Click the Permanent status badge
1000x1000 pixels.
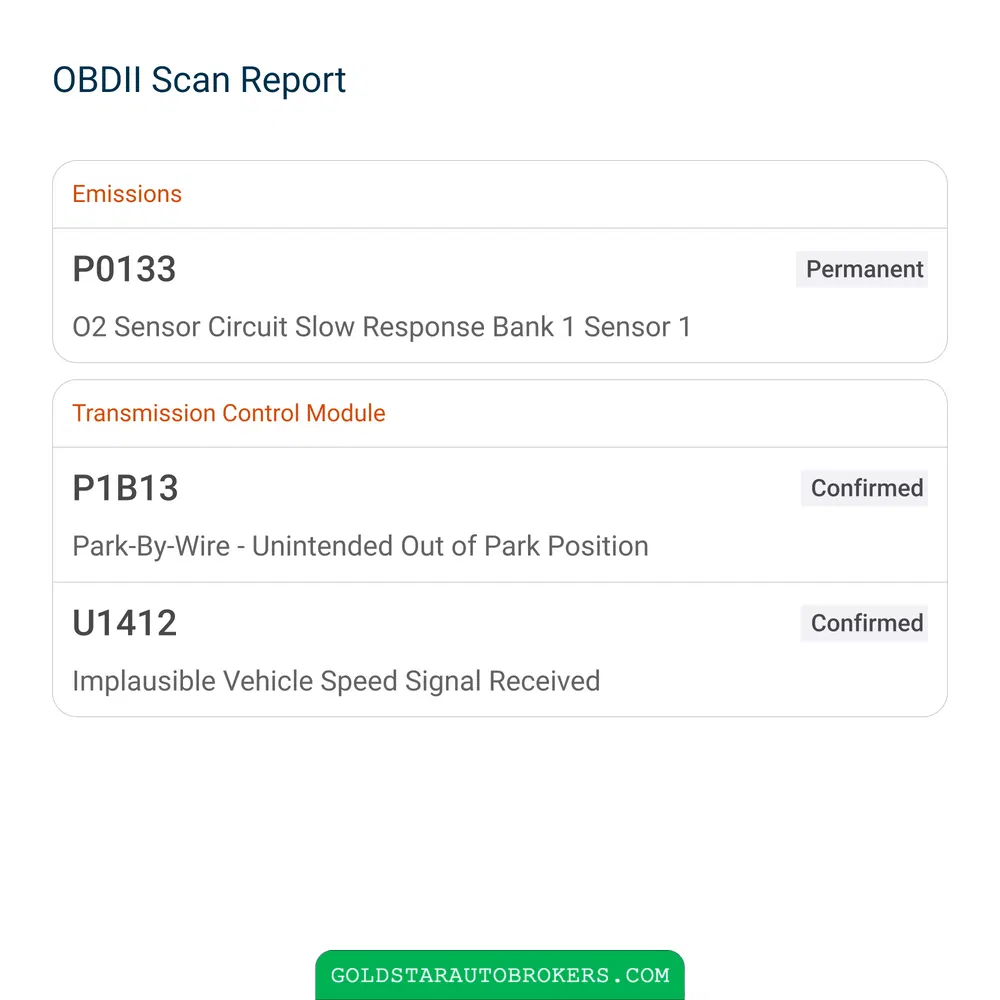[x=862, y=269]
